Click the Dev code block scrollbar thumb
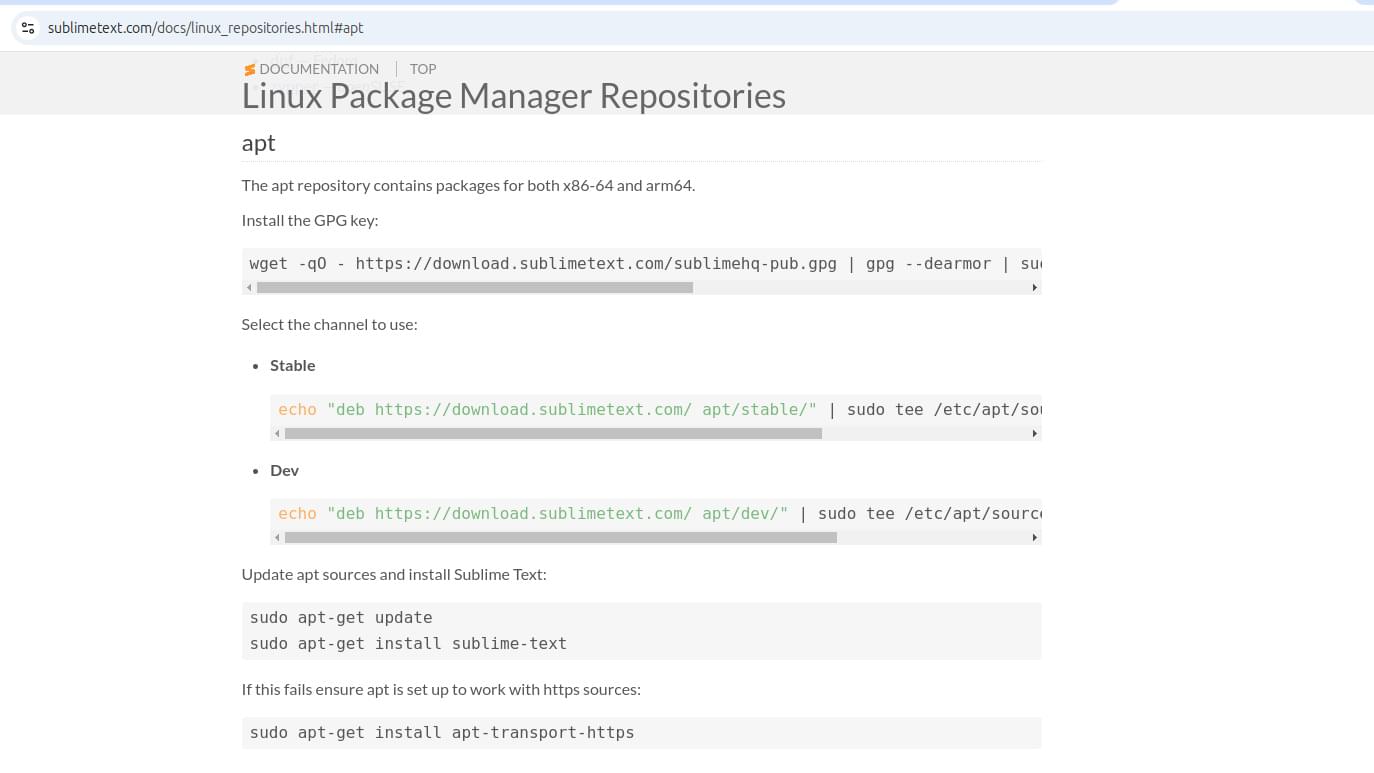1374x773 pixels. pyautogui.click(x=561, y=538)
